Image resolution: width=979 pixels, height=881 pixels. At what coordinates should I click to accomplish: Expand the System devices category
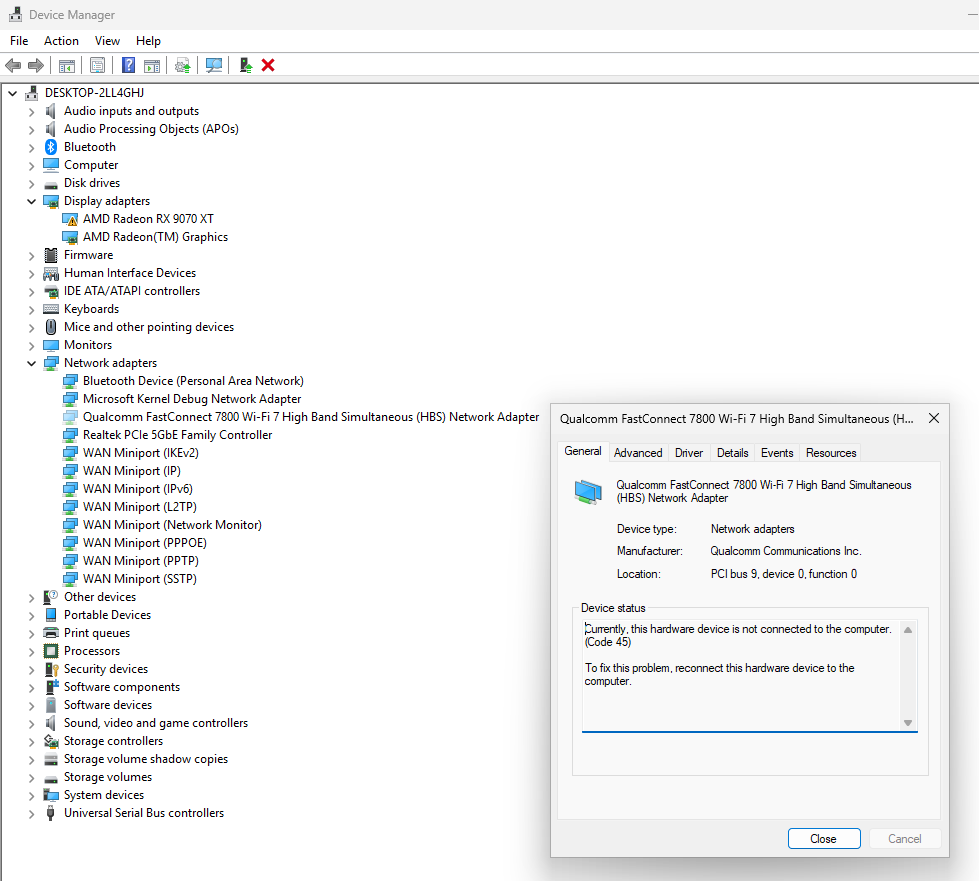tap(31, 795)
